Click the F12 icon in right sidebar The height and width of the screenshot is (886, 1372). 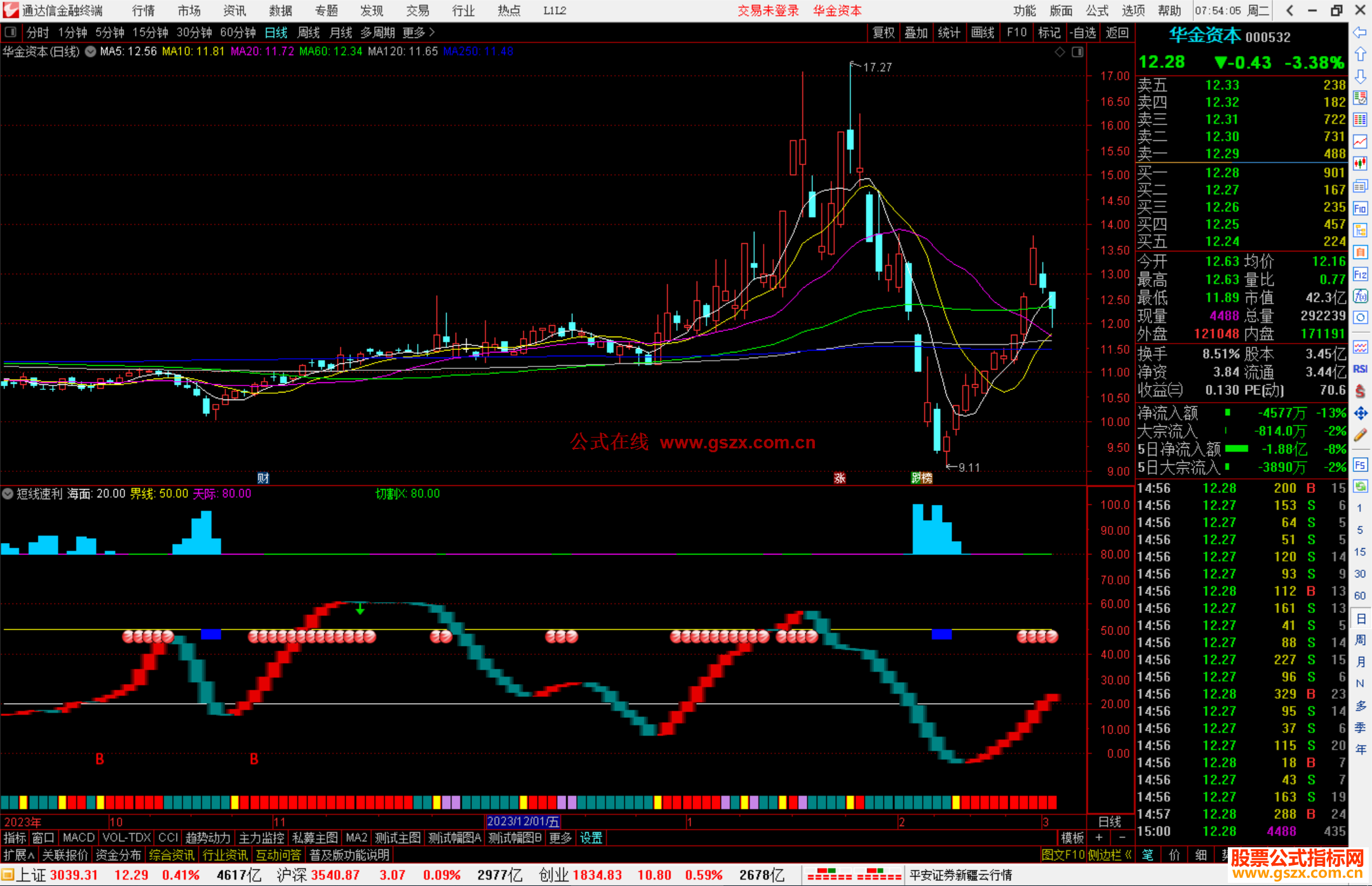(1360, 274)
